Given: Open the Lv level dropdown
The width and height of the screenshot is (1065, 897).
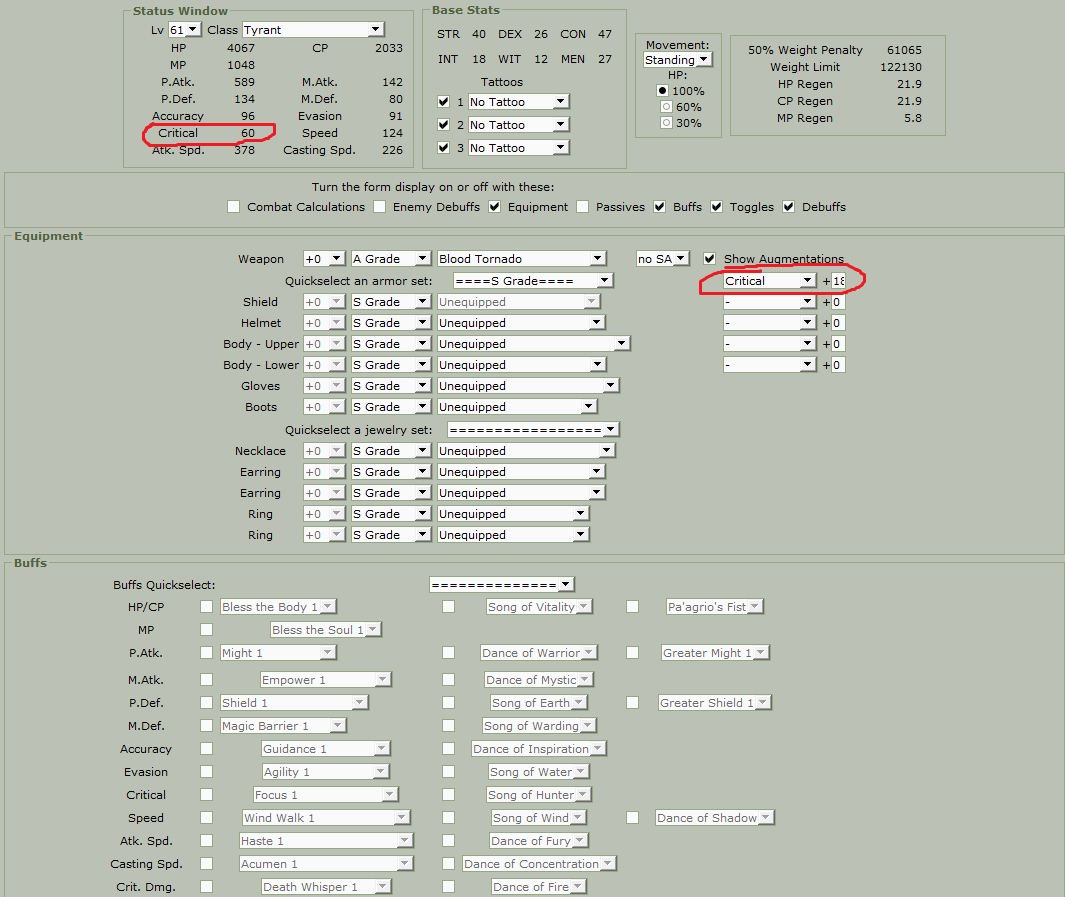Looking at the screenshot, I should (184, 30).
